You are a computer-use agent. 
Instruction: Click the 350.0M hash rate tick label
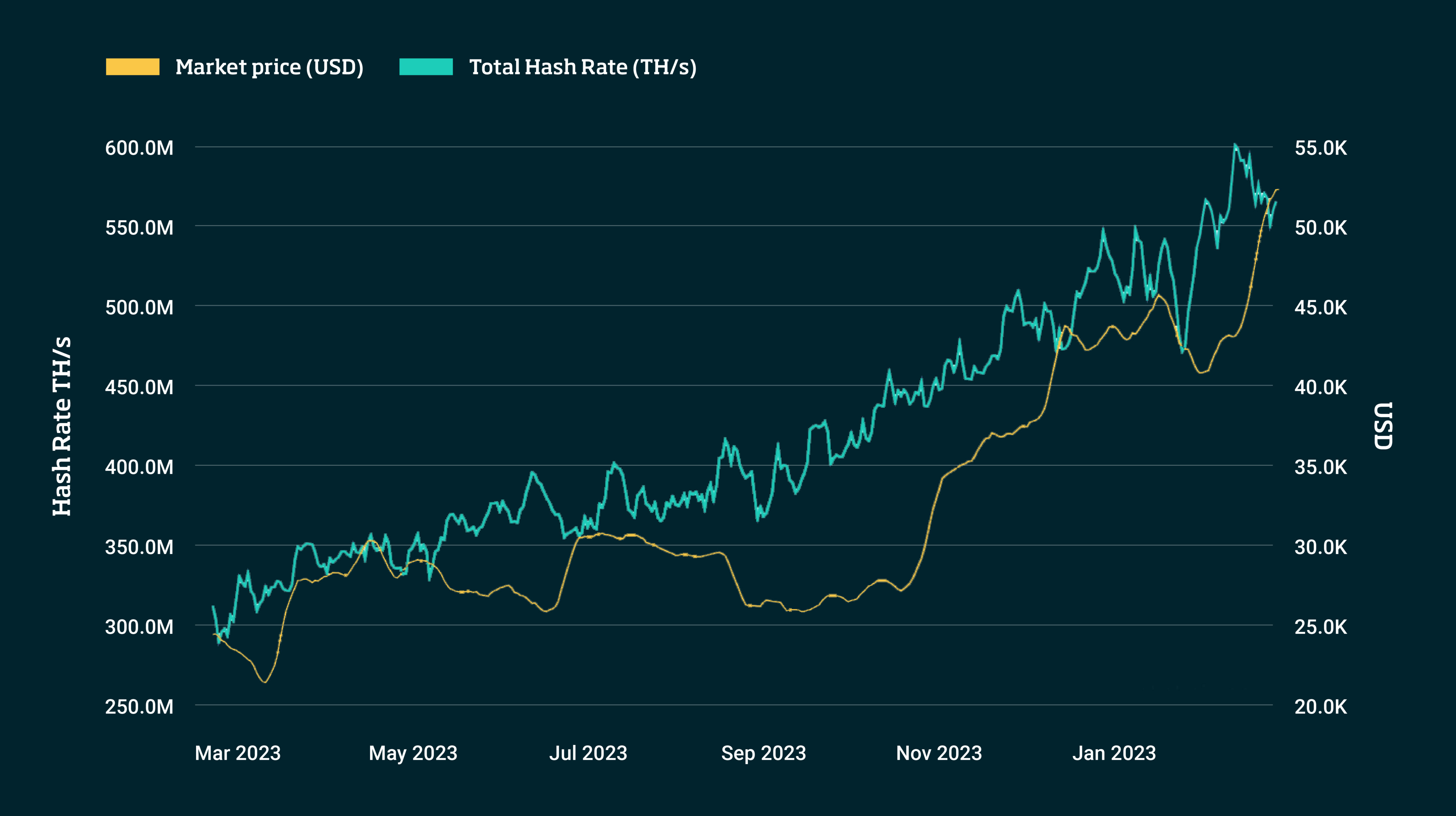(x=139, y=547)
